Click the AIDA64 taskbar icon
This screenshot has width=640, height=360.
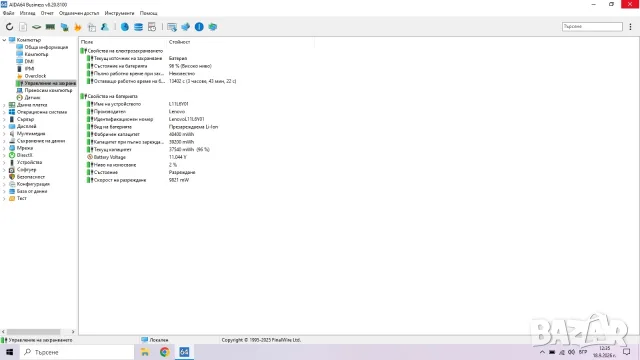tap(184, 352)
